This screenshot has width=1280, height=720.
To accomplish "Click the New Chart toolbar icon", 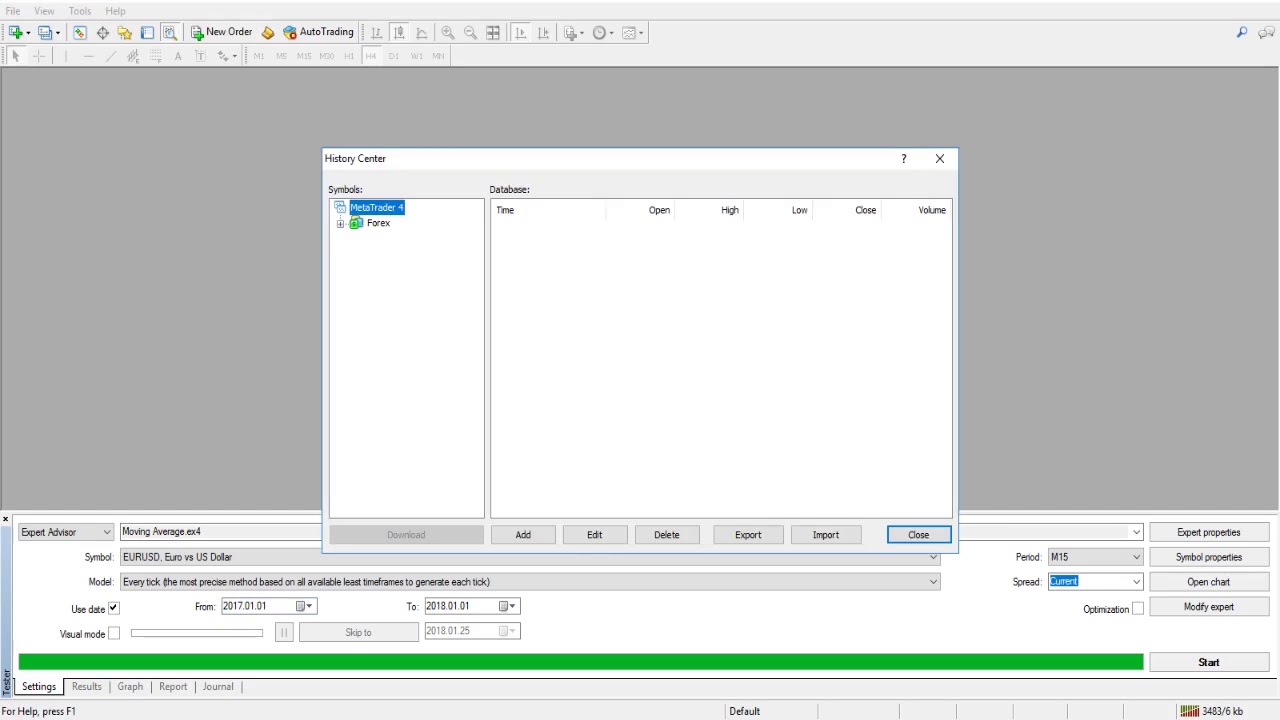I will (x=16, y=33).
